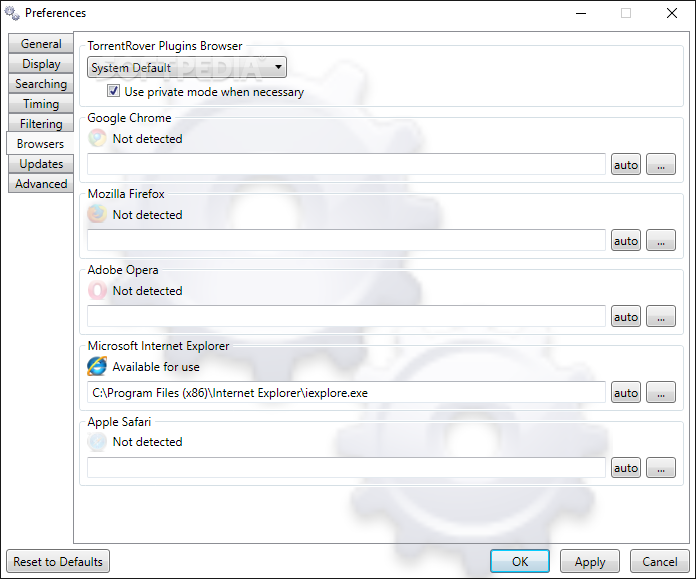The image size is (696, 579).
Task: Click the Mozilla Firefox path field
Action: (346, 240)
